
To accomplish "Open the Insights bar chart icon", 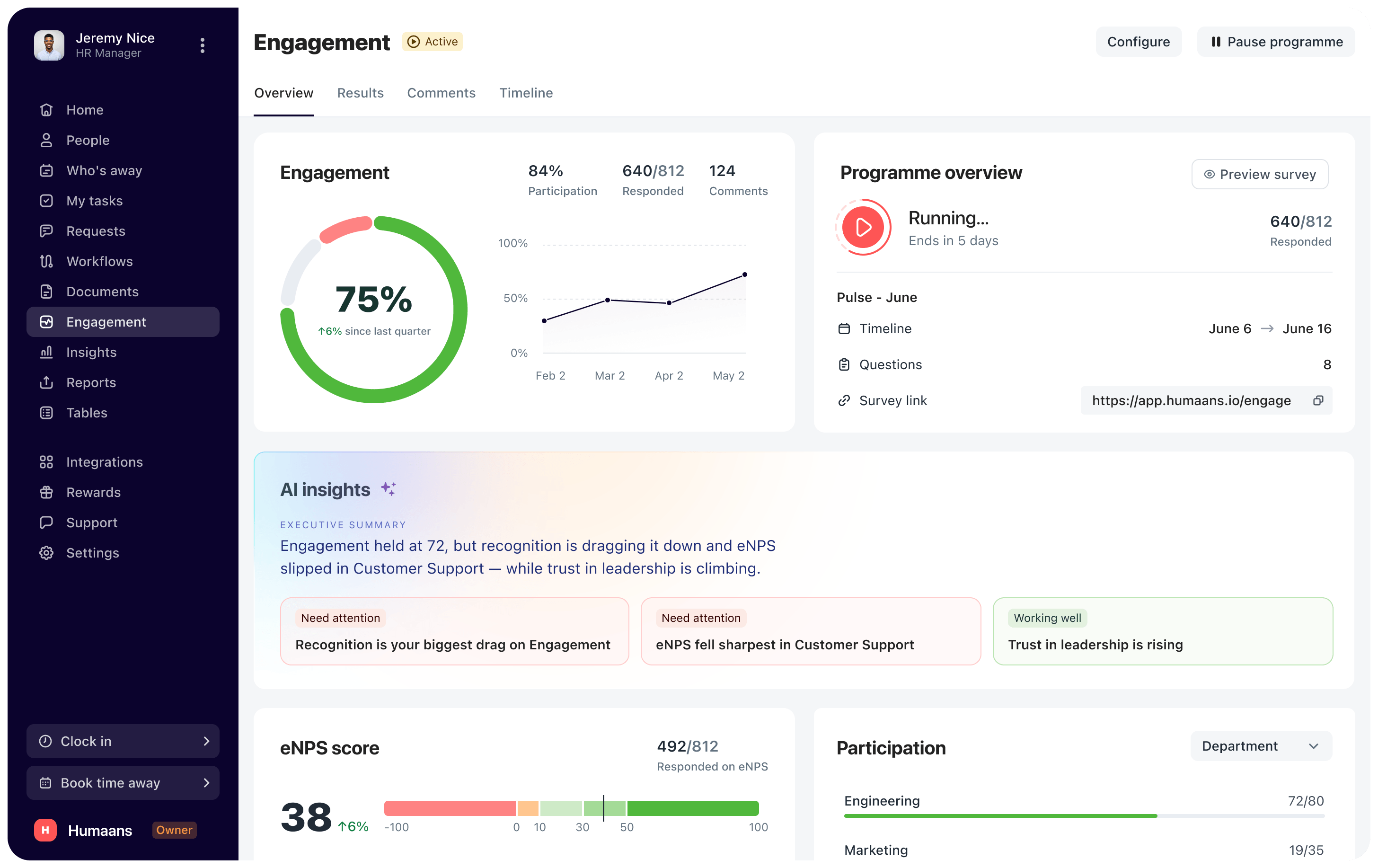I will (46, 353).
